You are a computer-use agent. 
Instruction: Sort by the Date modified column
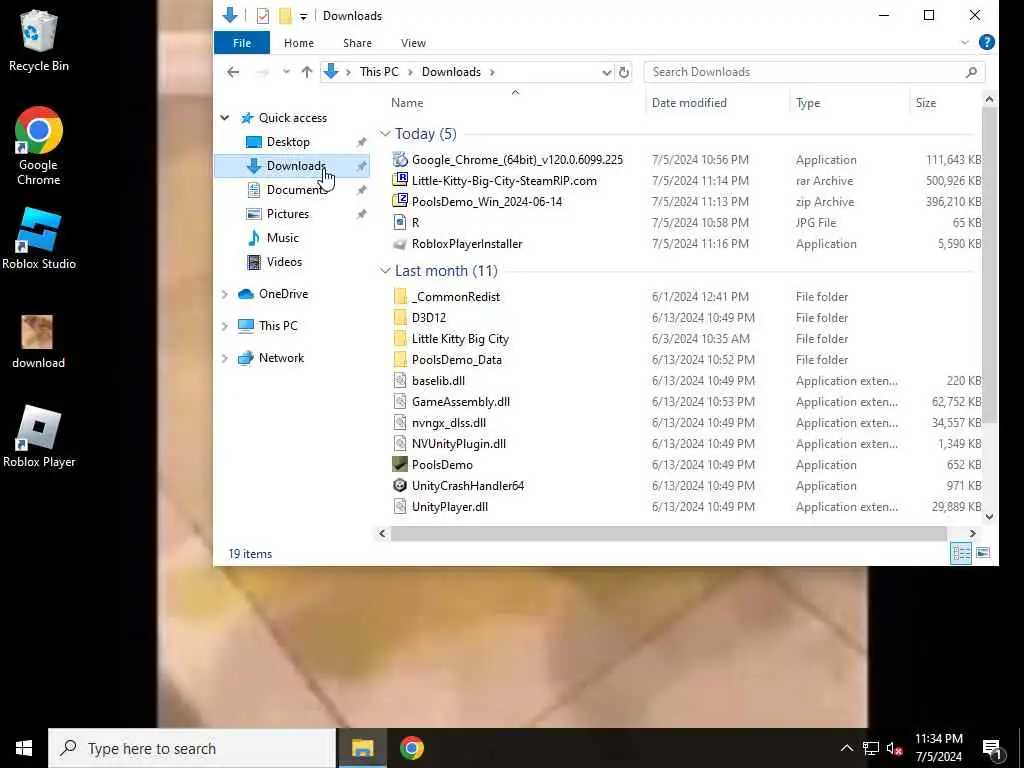tap(689, 103)
